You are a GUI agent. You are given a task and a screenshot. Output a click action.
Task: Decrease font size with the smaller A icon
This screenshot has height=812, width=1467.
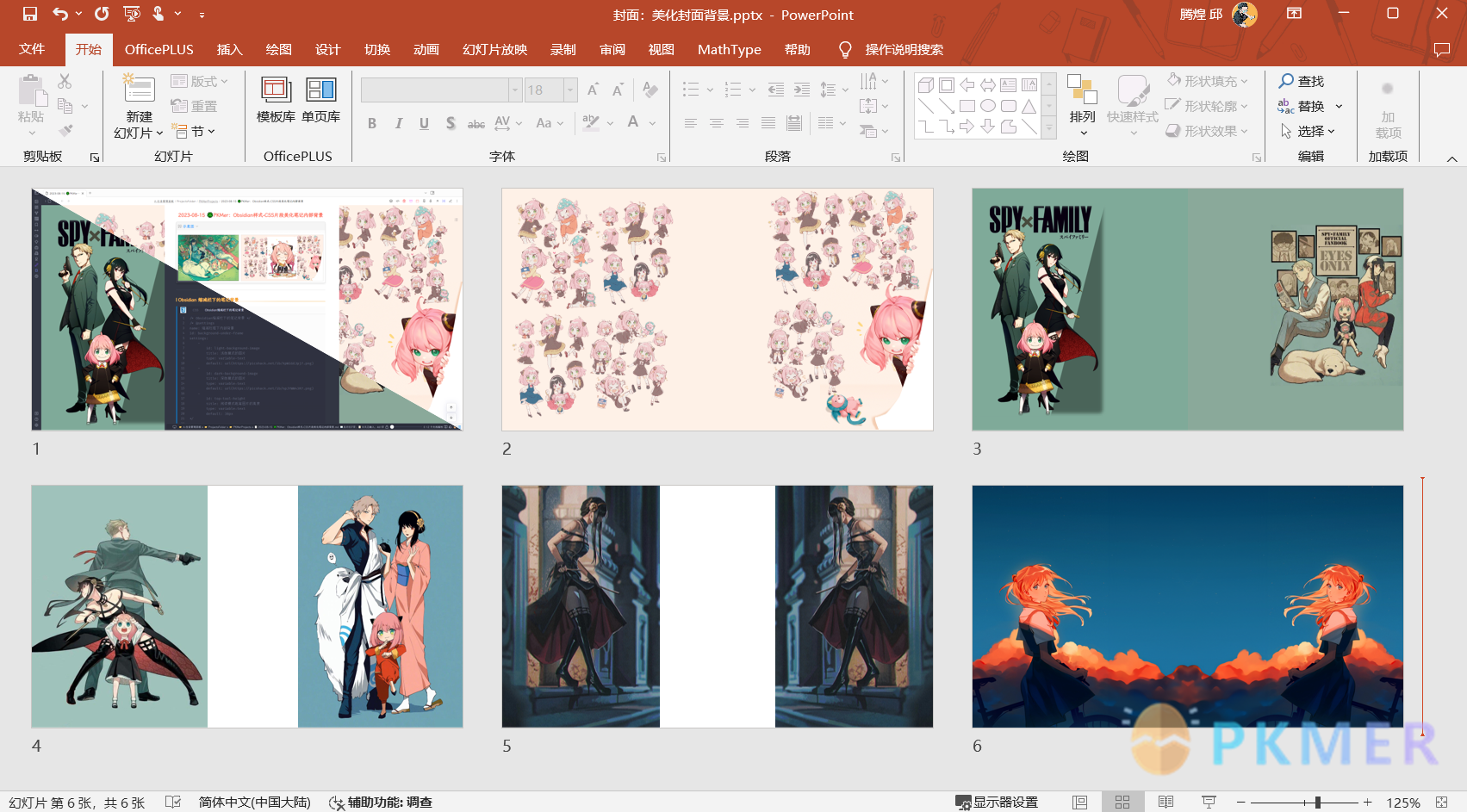point(618,90)
